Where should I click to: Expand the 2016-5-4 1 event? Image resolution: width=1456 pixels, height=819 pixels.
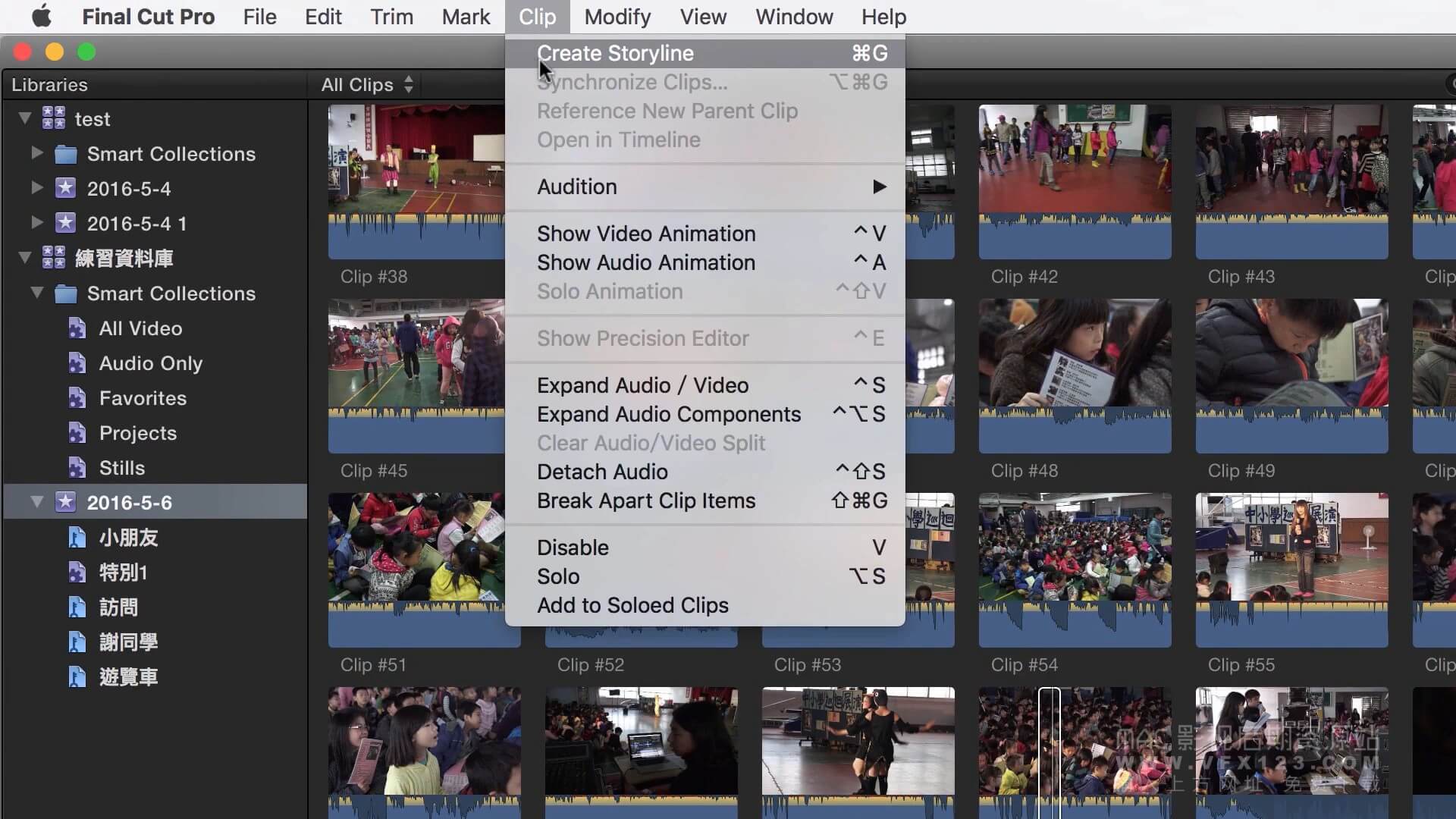36,223
